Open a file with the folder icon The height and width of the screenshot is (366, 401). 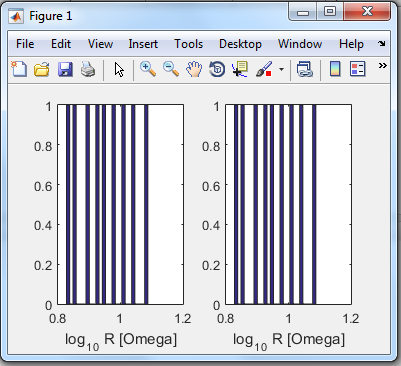pyautogui.click(x=42, y=70)
